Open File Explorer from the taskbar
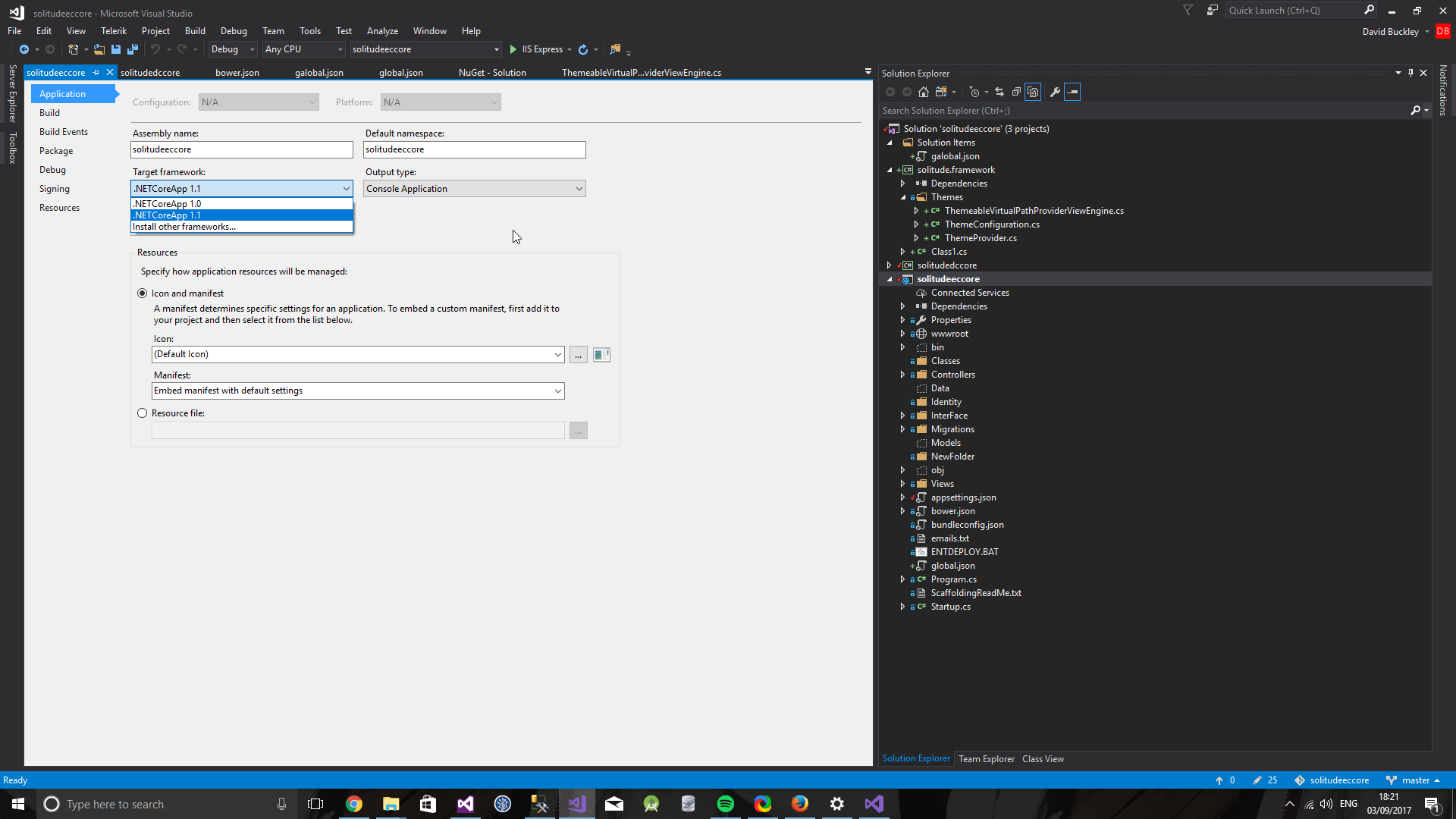The height and width of the screenshot is (819, 1456). (x=391, y=804)
